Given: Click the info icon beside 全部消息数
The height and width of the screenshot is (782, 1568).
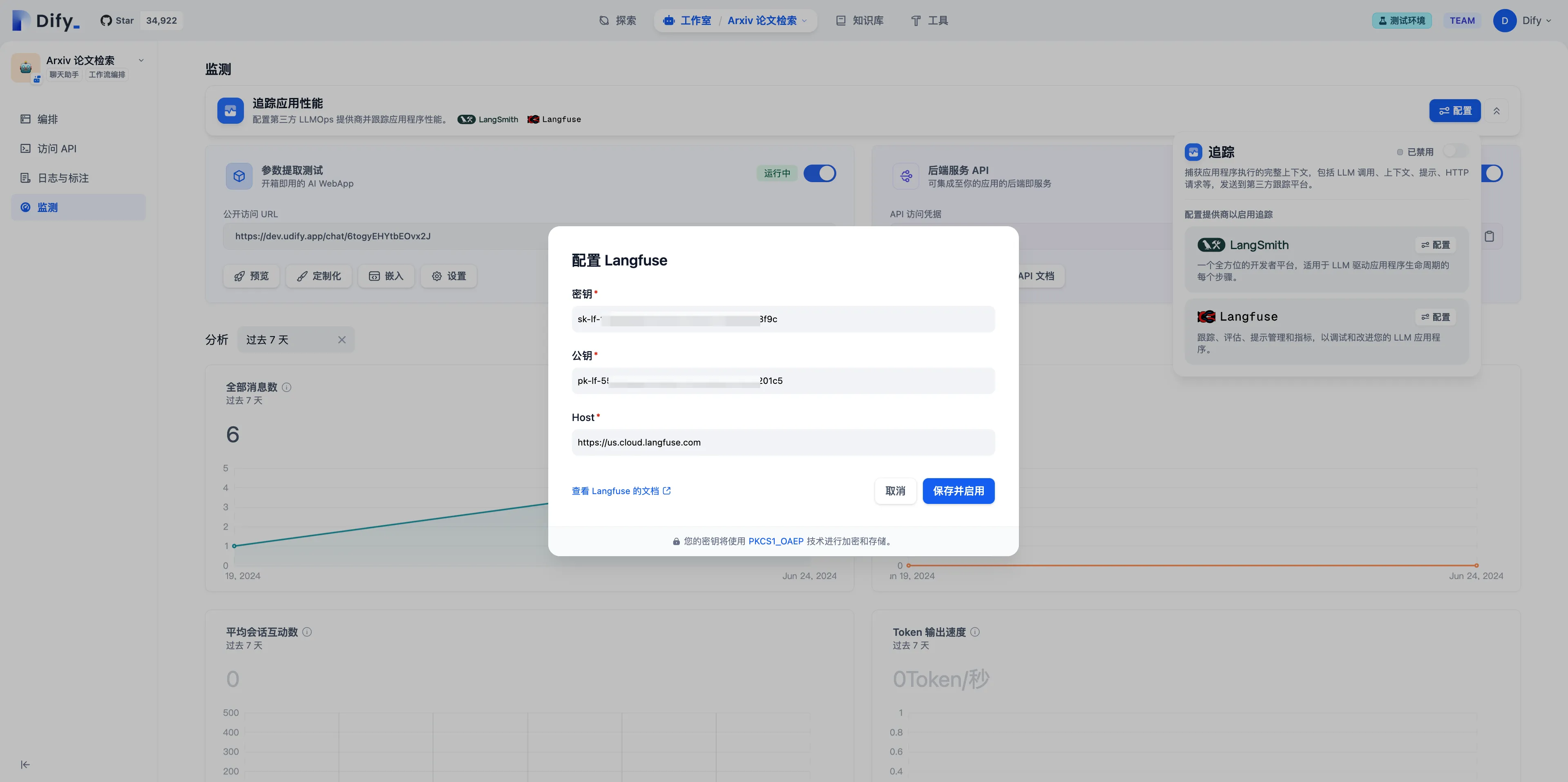Looking at the screenshot, I should tap(287, 387).
